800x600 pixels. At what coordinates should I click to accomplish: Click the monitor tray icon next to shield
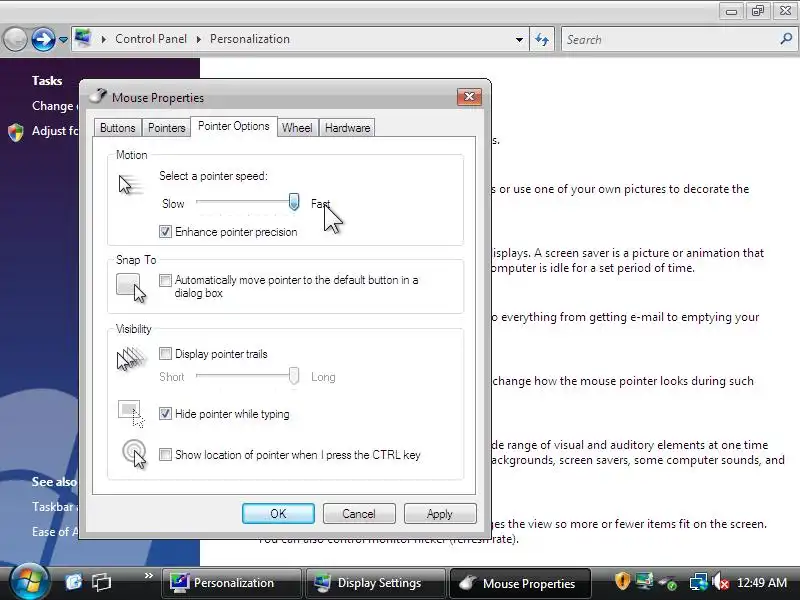pyautogui.click(x=644, y=581)
